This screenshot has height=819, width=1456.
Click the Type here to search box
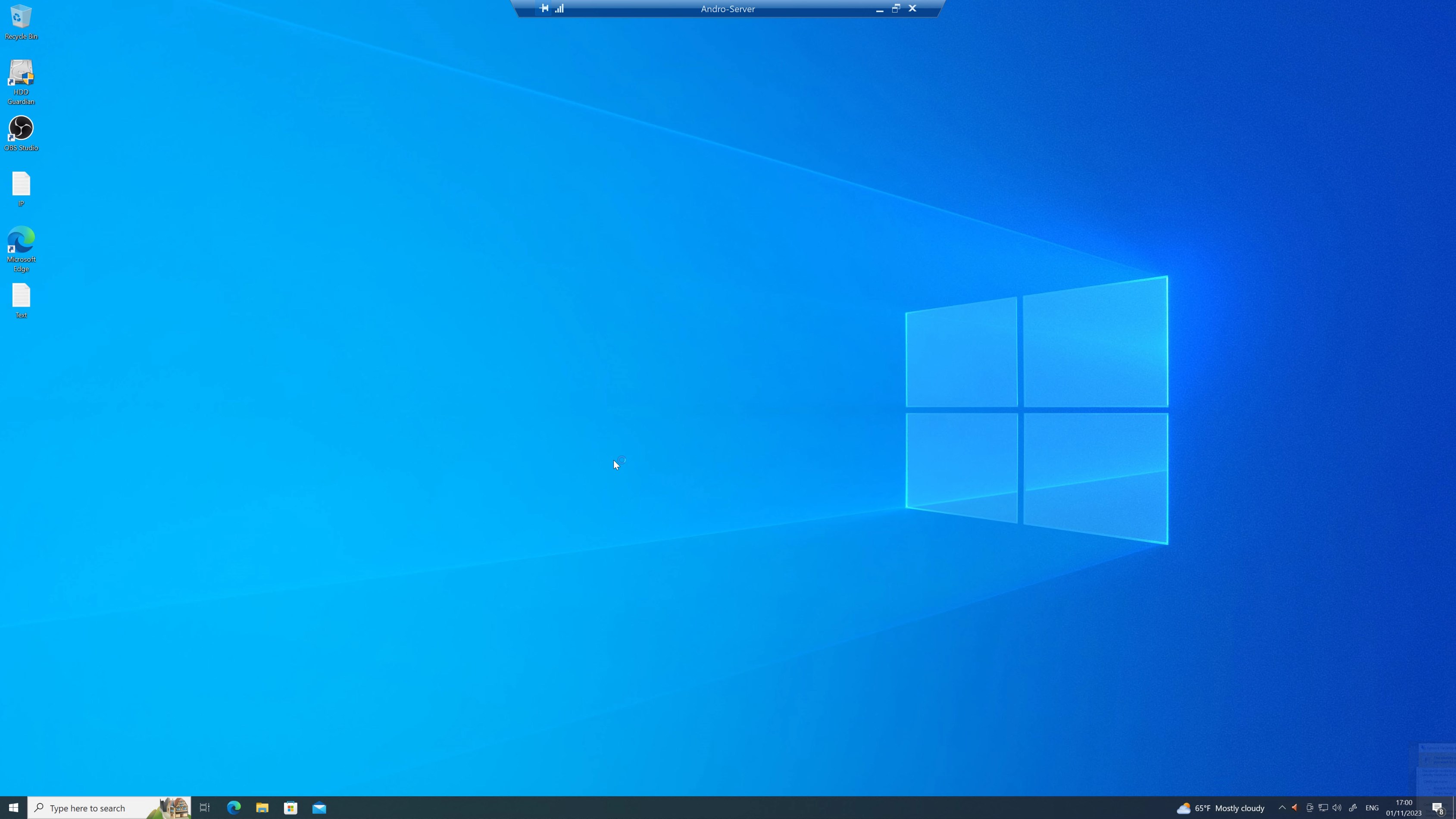(x=109, y=808)
